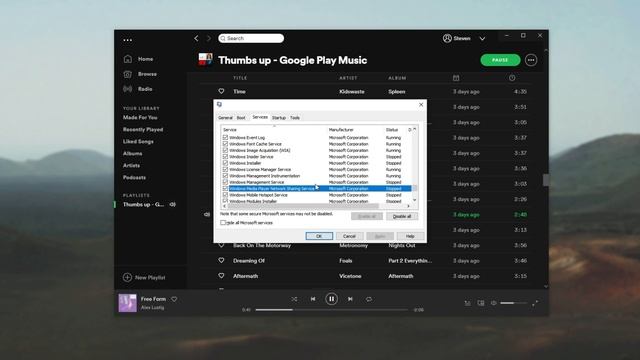Click OK in the configuration dialog

tap(319, 236)
